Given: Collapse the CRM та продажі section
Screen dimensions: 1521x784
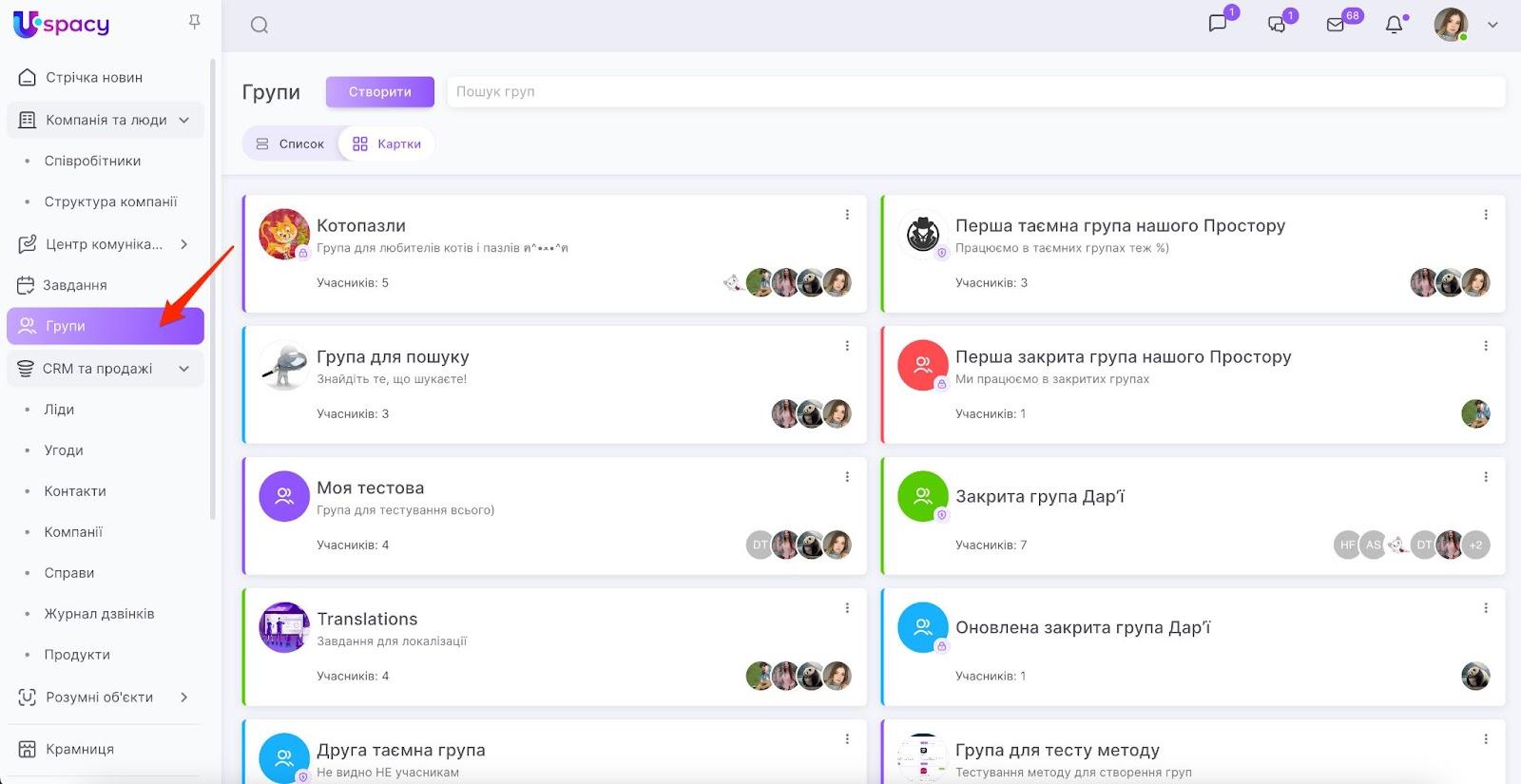Looking at the screenshot, I should pyautogui.click(x=184, y=369).
